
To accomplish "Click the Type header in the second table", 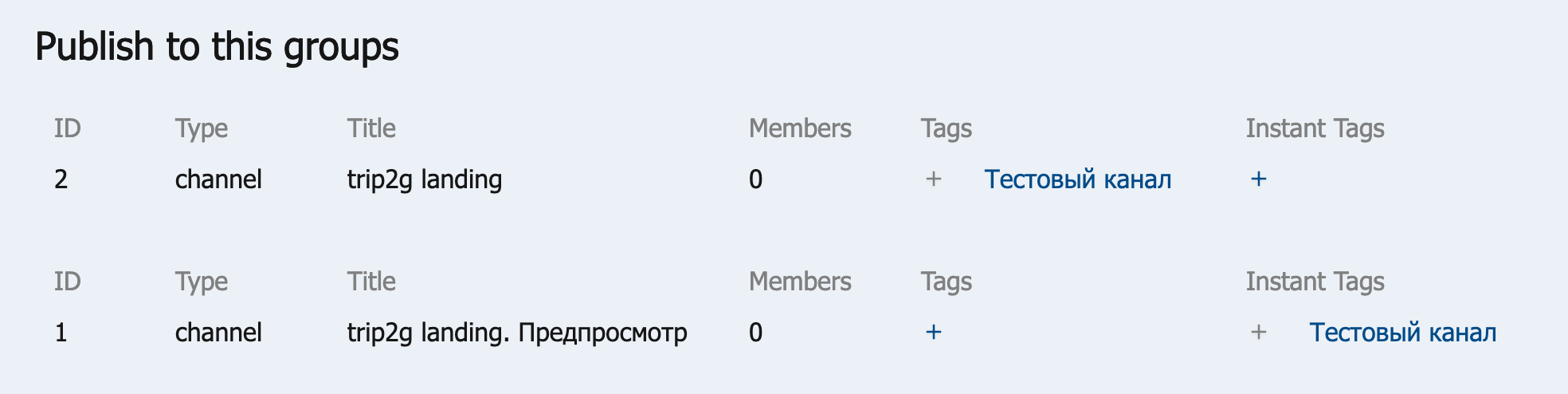I will 202,282.
